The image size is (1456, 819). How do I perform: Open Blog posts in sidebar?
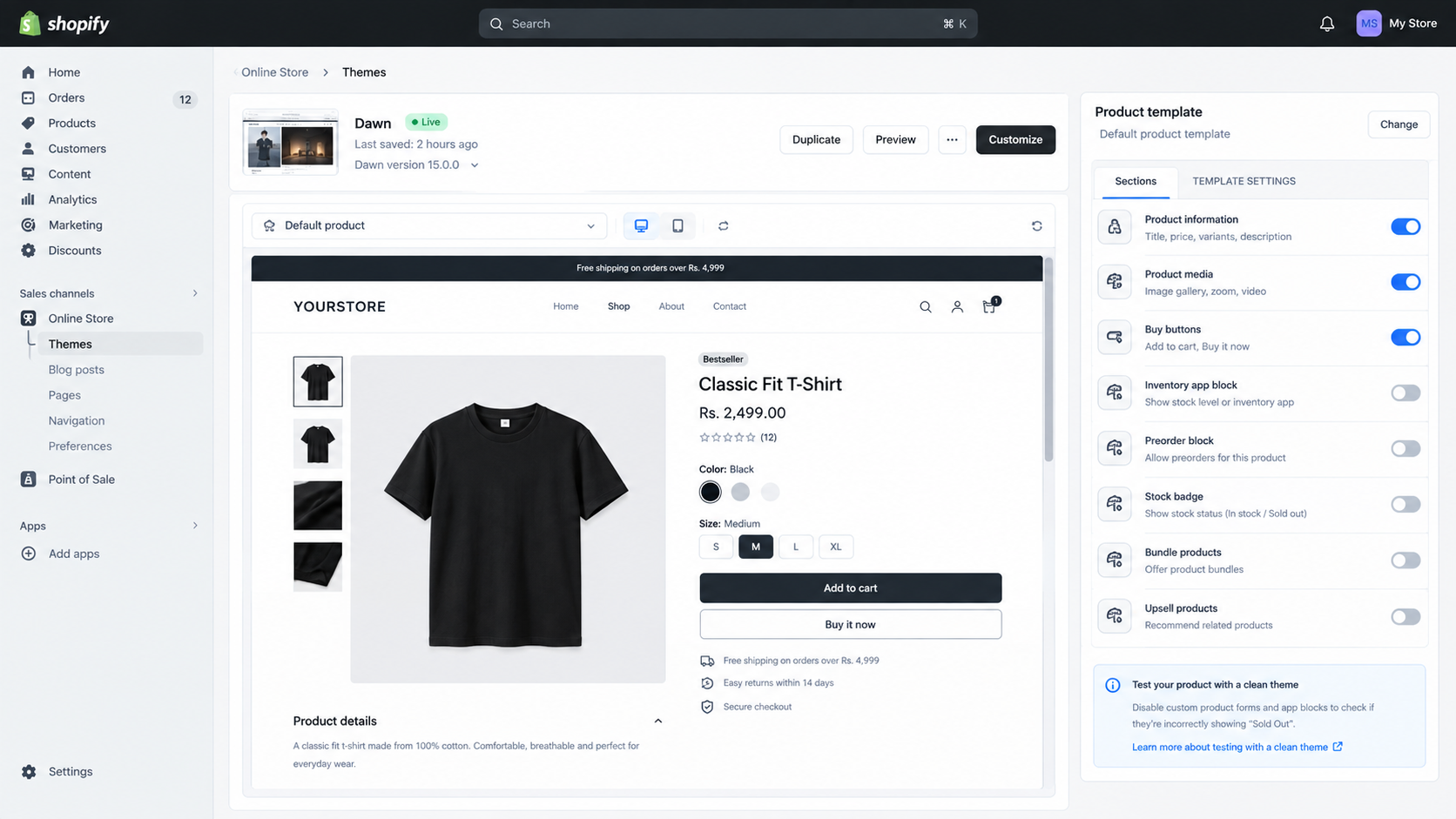77,370
